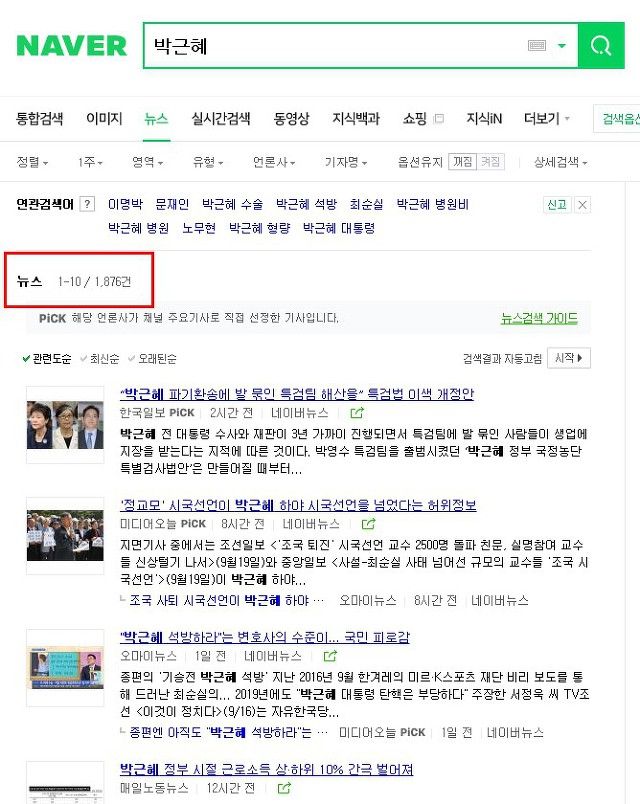The height and width of the screenshot is (804, 640).
Task: Open related article 종편엔 아직도
Action: 228,733
